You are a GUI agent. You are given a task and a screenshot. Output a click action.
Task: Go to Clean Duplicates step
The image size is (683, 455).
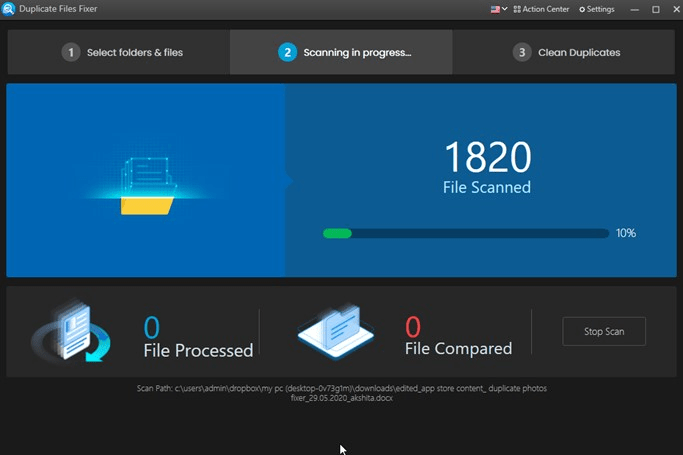pos(564,52)
